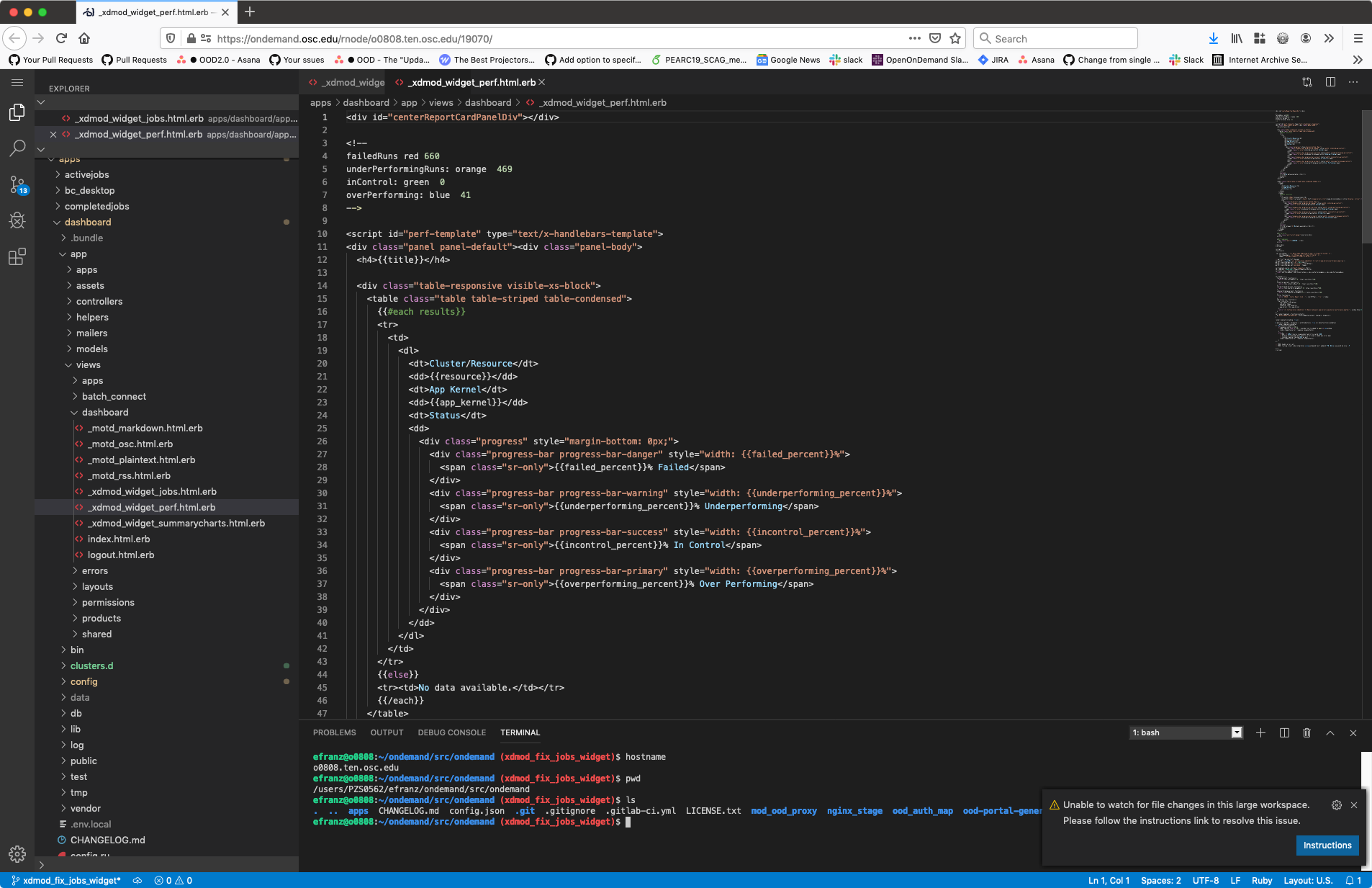The image size is (1372, 888).
Task: Open the Manage gear at bottom of sidebar
Action: (17, 853)
